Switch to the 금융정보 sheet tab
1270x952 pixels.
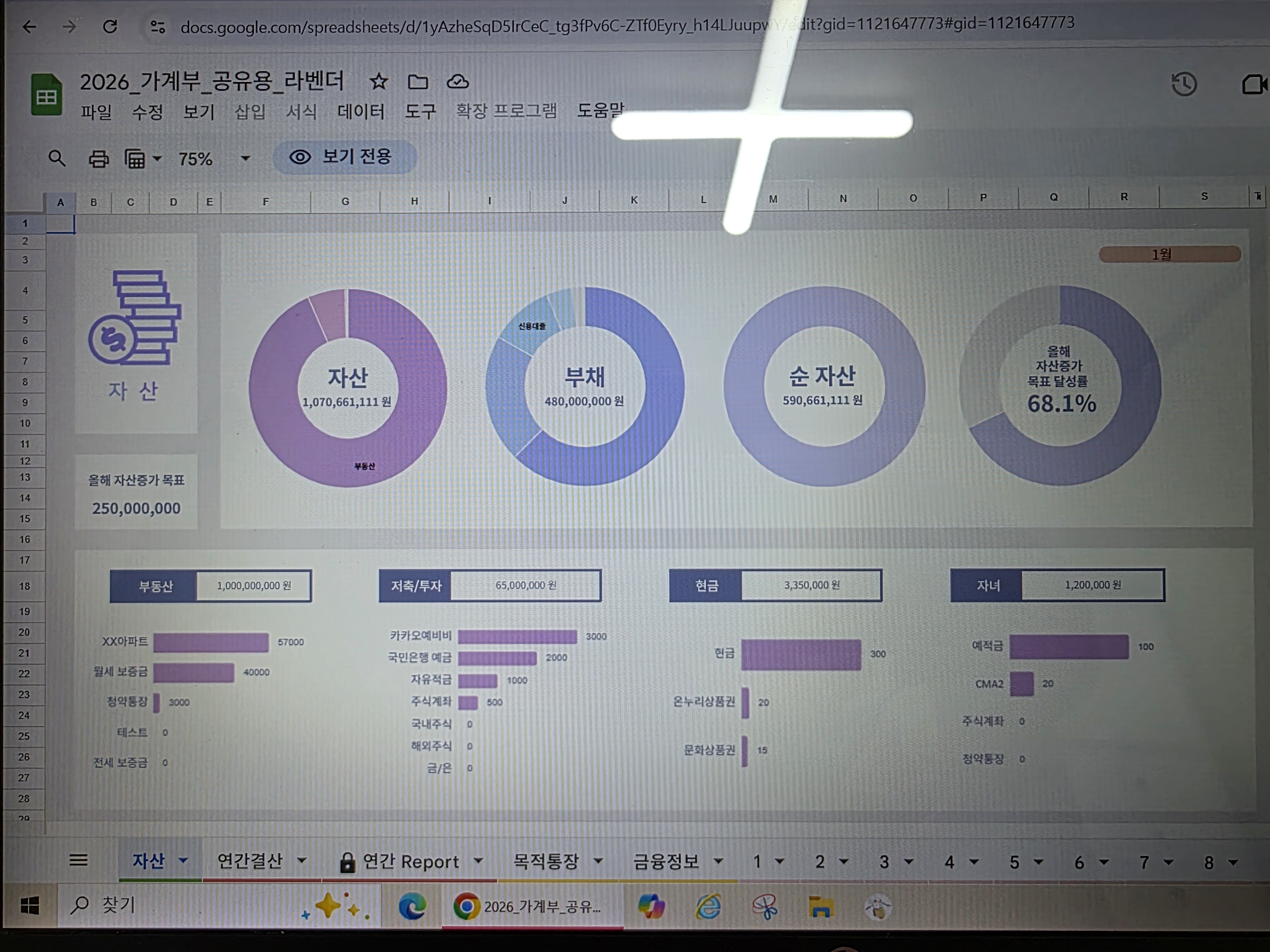[x=666, y=861]
